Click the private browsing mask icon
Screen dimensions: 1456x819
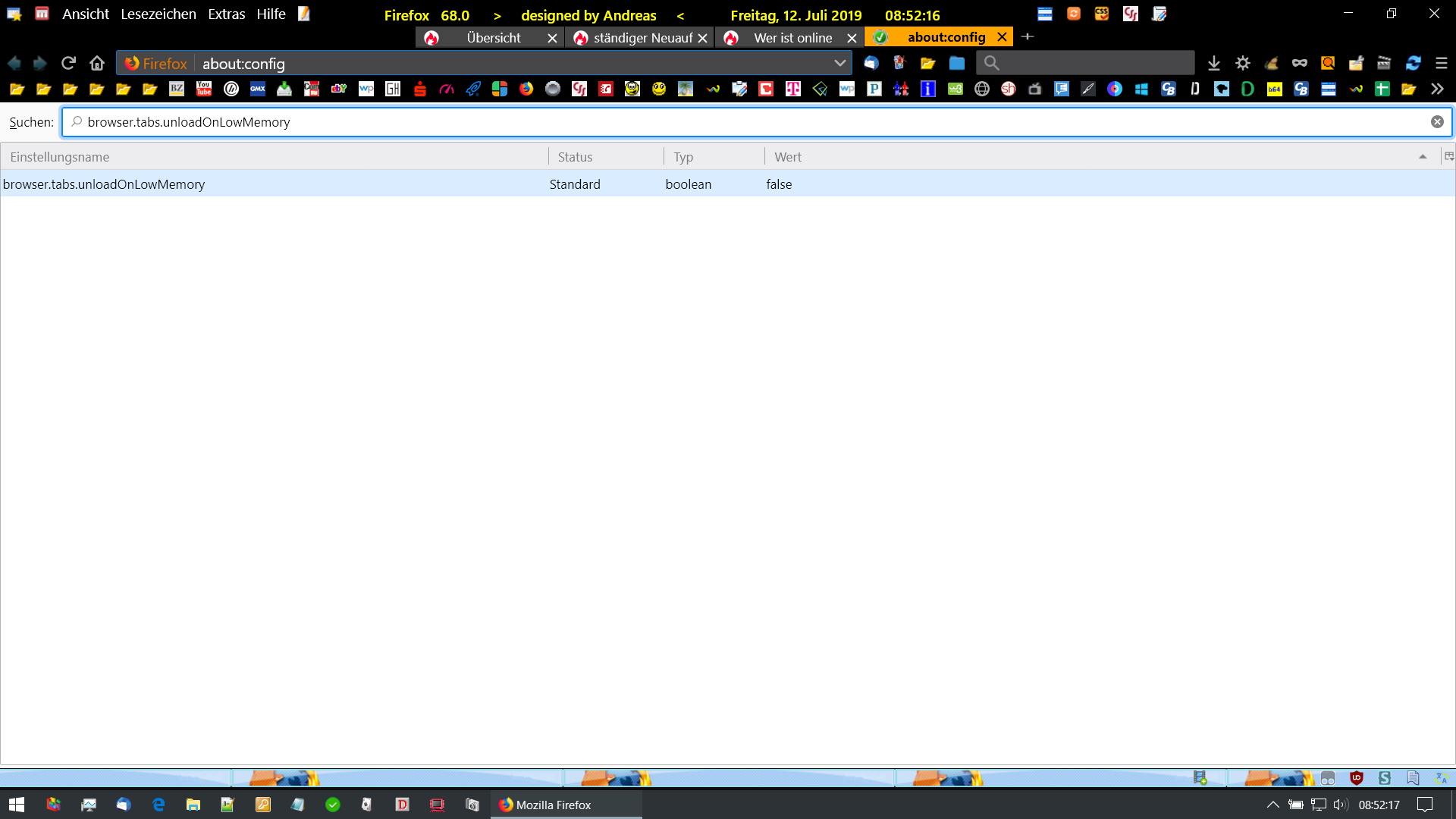click(1299, 64)
